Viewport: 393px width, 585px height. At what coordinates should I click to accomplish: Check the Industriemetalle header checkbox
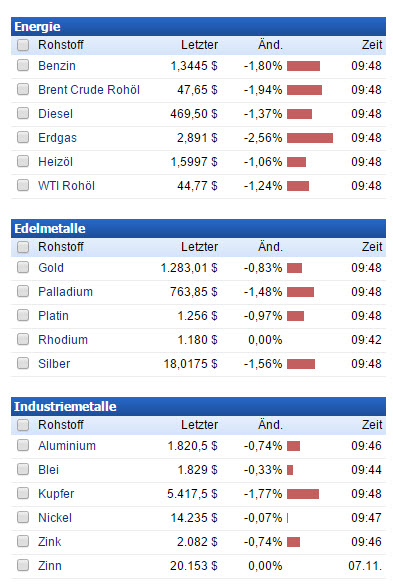23,425
